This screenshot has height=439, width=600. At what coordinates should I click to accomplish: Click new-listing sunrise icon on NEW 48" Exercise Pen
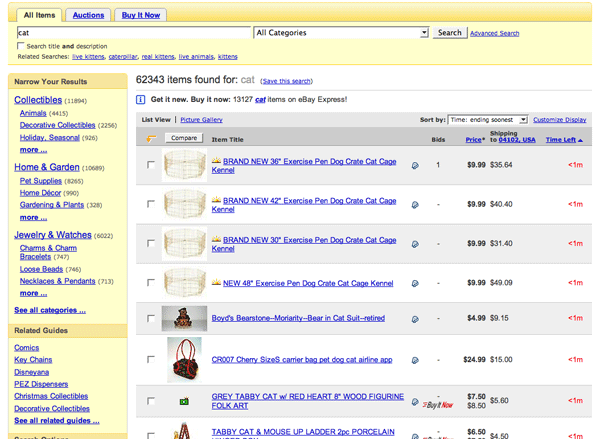coord(217,282)
